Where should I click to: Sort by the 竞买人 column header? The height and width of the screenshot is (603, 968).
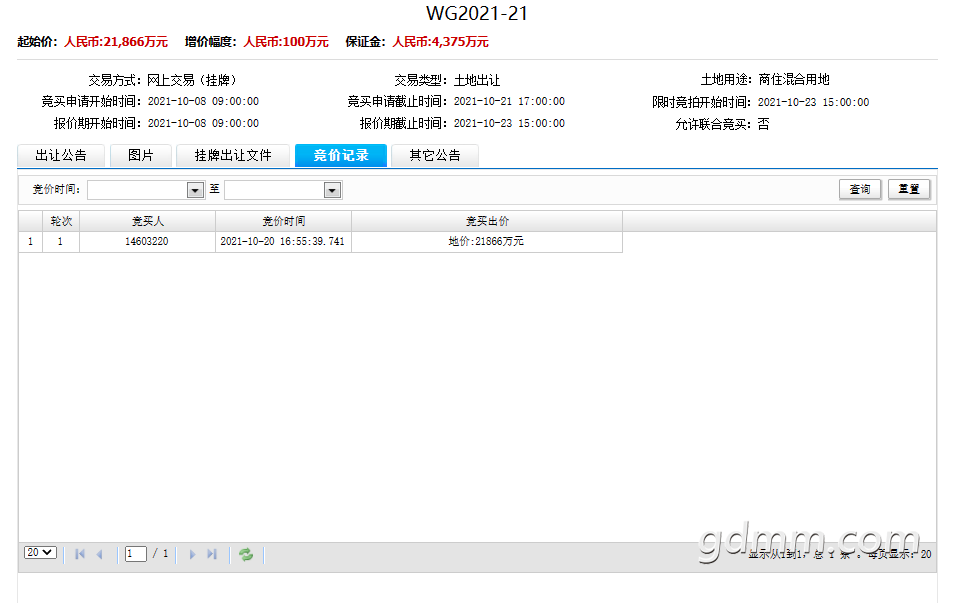point(148,221)
